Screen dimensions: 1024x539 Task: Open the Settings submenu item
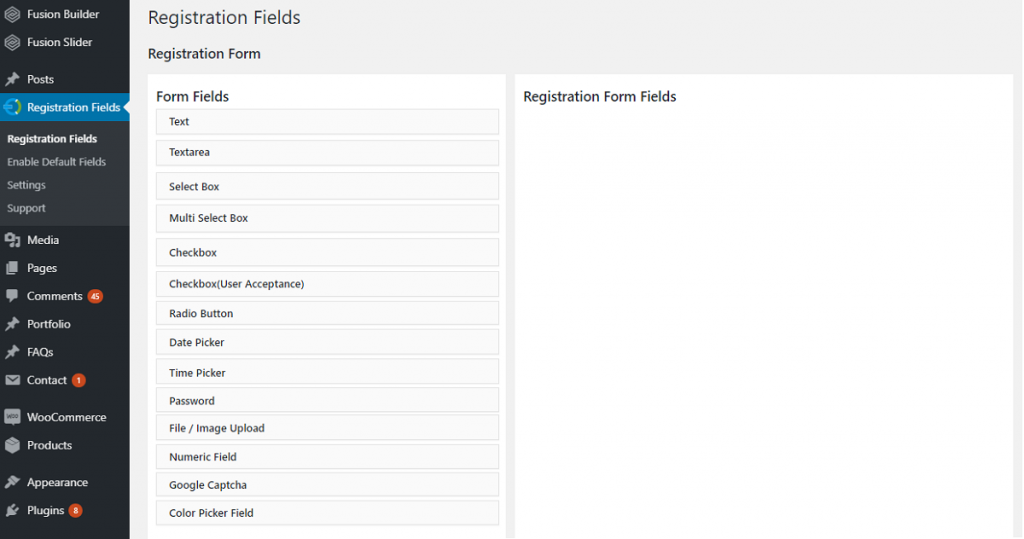26,185
